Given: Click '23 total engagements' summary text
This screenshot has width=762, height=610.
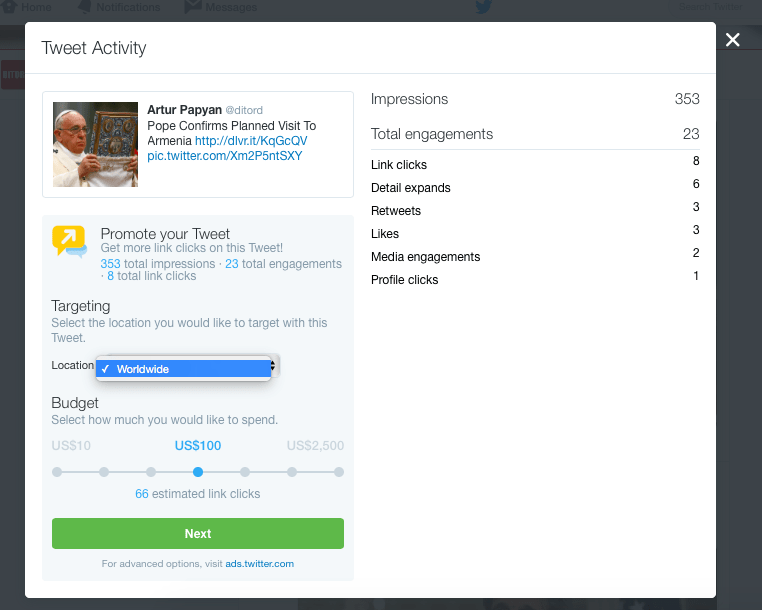Looking at the screenshot, I should coord(283,263).
